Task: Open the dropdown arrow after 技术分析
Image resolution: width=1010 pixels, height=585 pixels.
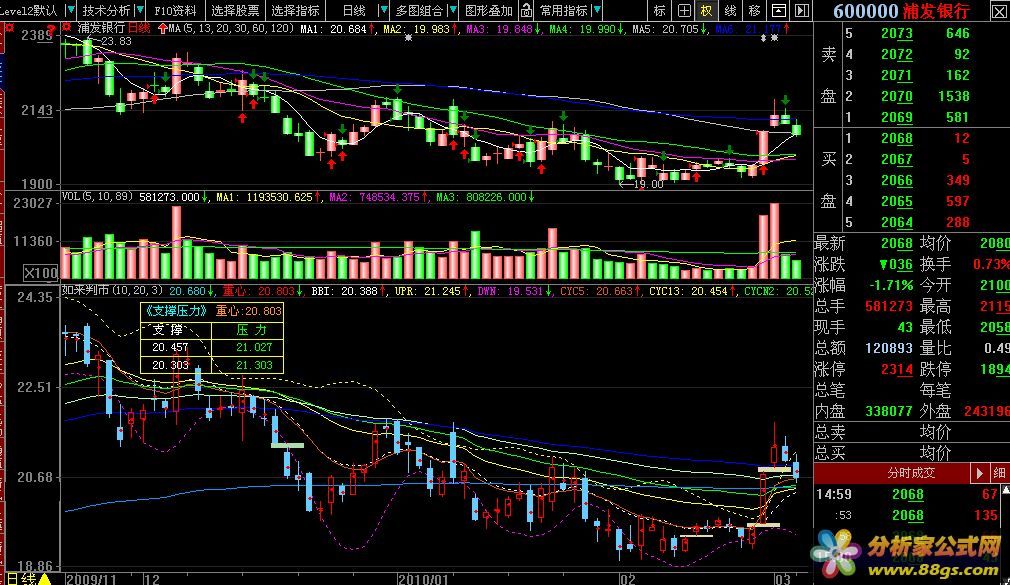Action: [x=139, y=10]
